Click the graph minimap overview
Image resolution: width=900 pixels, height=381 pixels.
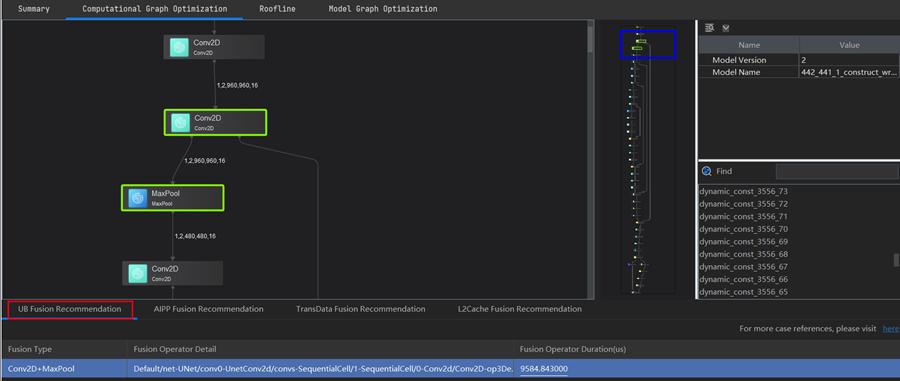(x=648, y=159)
